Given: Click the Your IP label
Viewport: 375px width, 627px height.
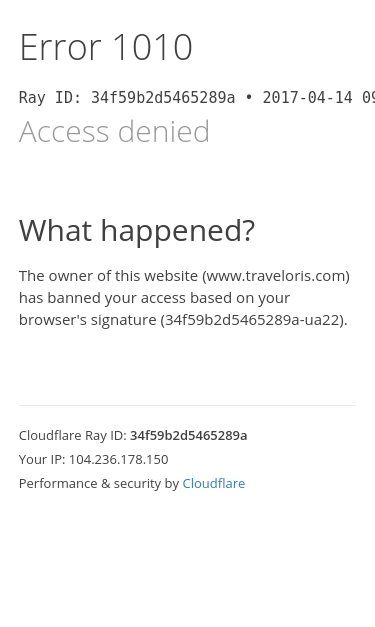Looking at the screenshot, I should 42,459.
